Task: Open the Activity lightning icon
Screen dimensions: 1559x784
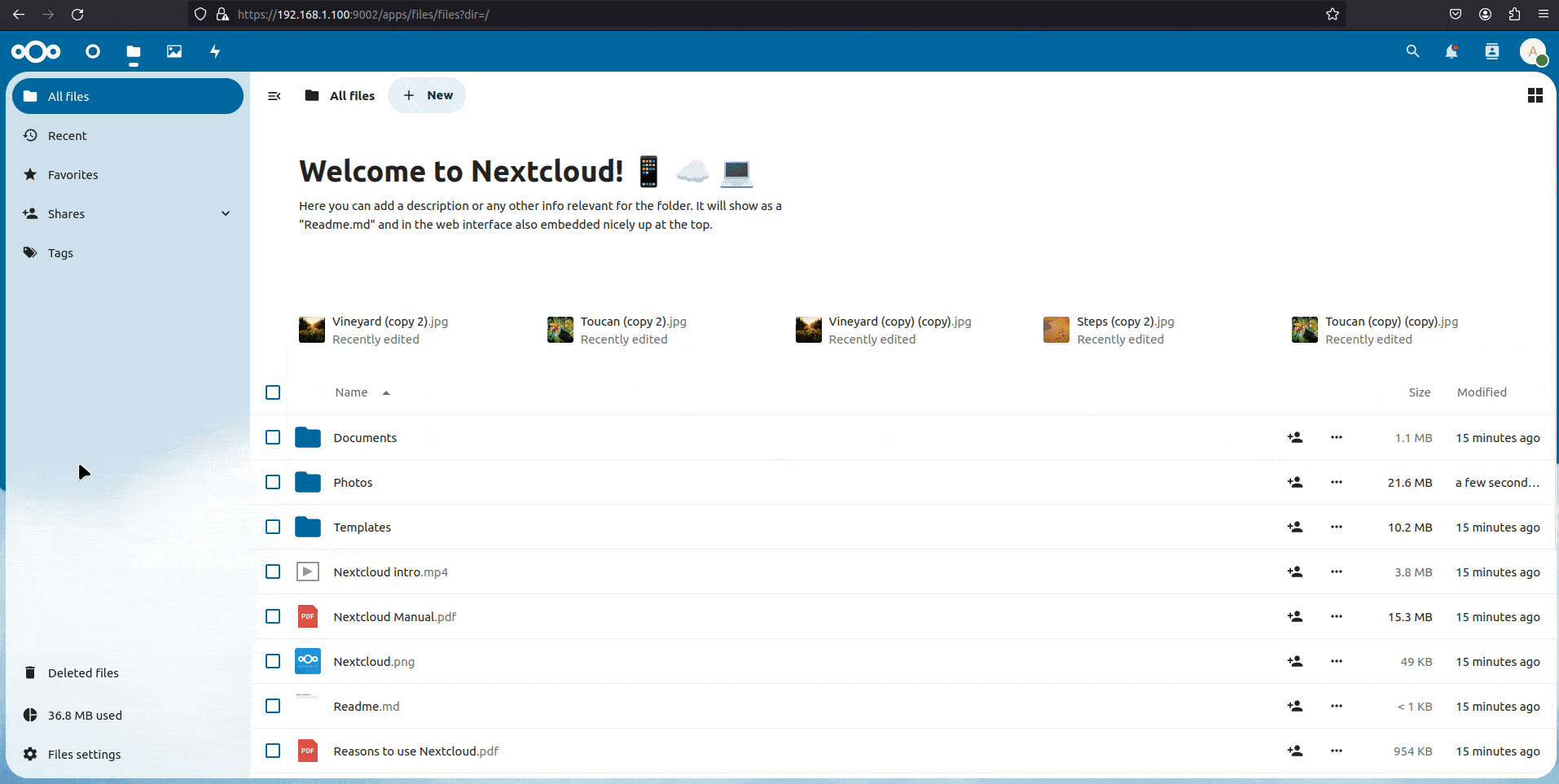Action: pyautogui.click(x=215, y=51)
